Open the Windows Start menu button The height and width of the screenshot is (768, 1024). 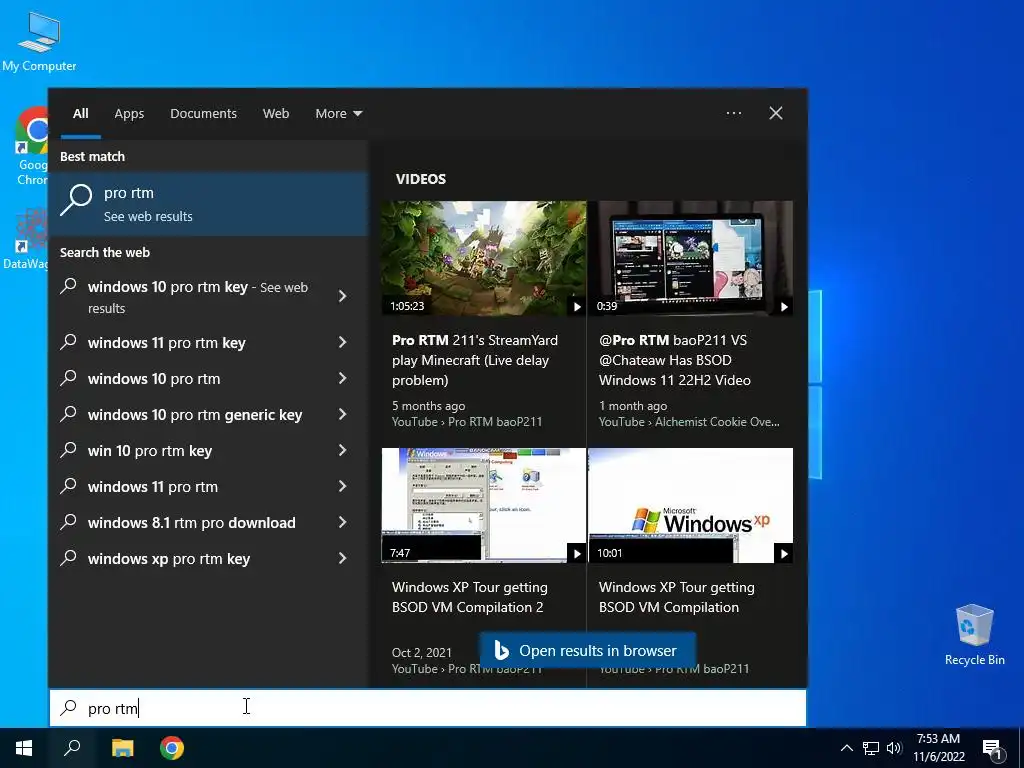24,748
